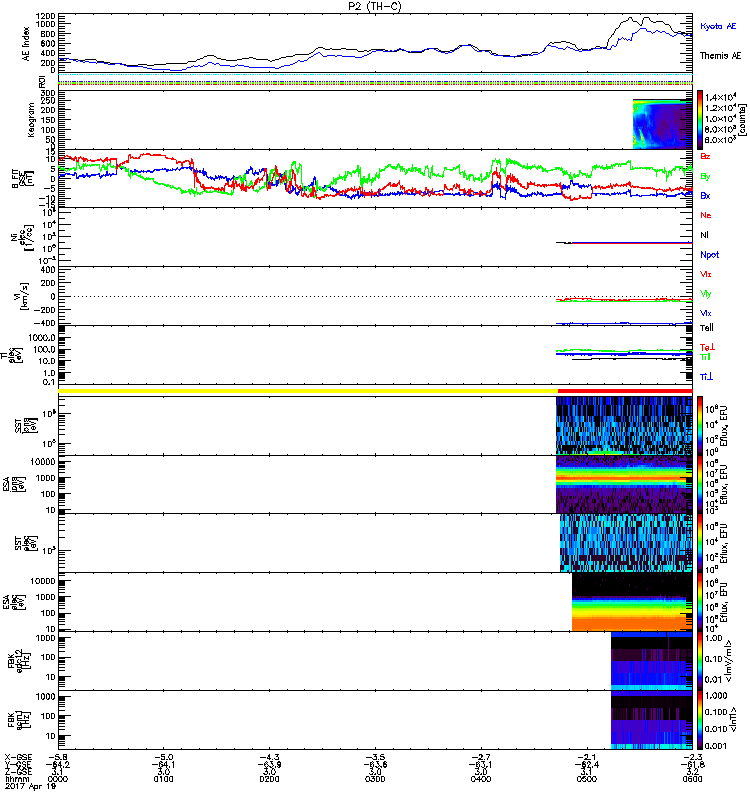Click the red Bz legend label

(x=705, y=156)
